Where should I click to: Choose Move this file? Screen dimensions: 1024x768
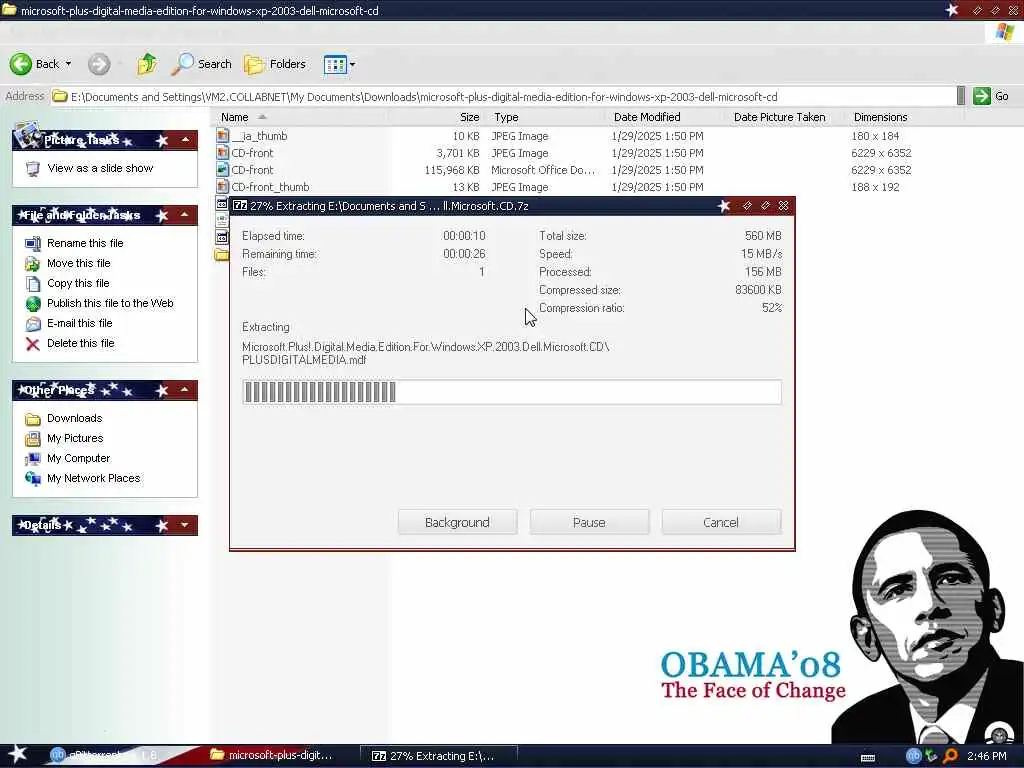coord(78,263)
